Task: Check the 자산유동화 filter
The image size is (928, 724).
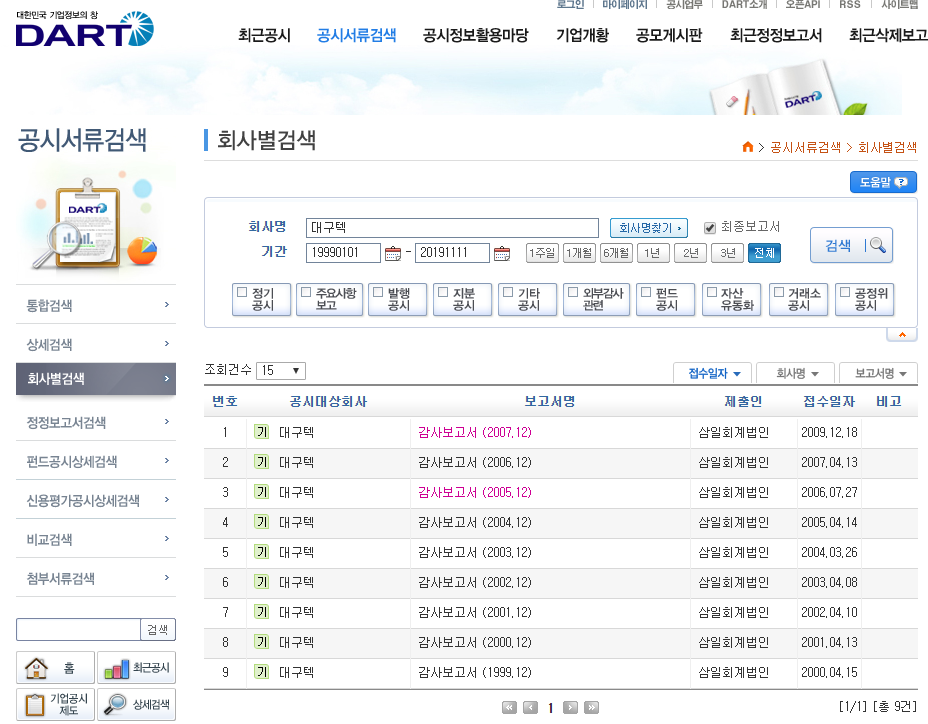Action: point(712,292)
